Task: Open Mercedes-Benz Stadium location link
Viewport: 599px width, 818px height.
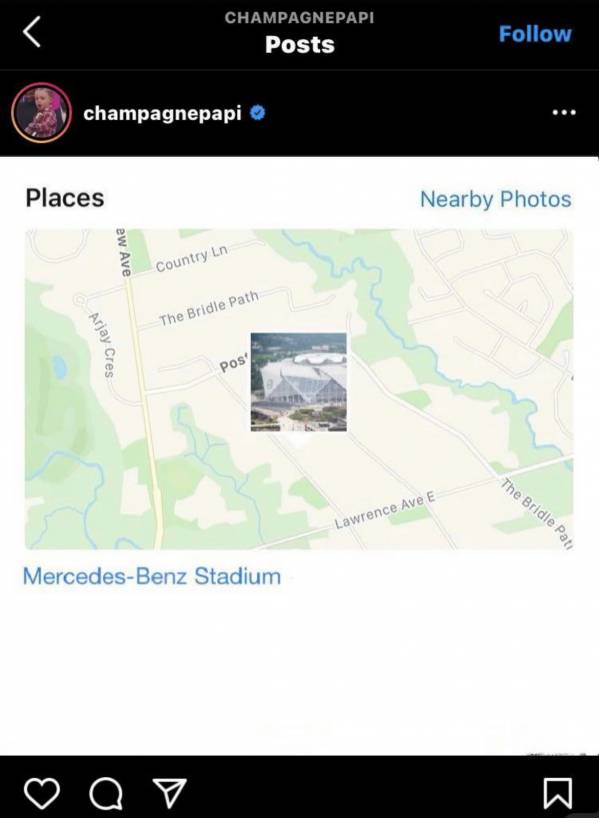Action: pos(152,576)
